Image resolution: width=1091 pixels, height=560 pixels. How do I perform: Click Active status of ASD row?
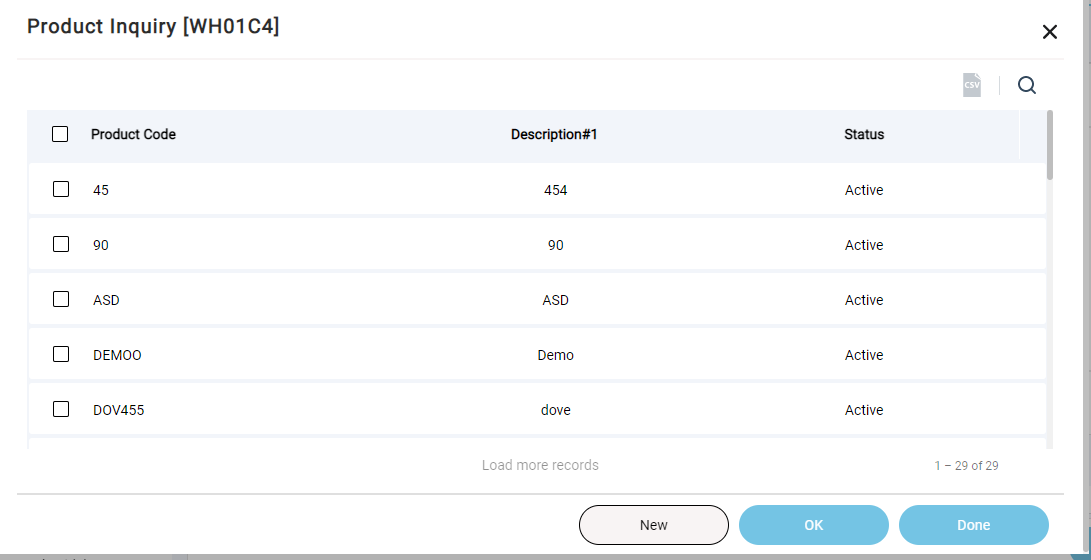point(864,301)
